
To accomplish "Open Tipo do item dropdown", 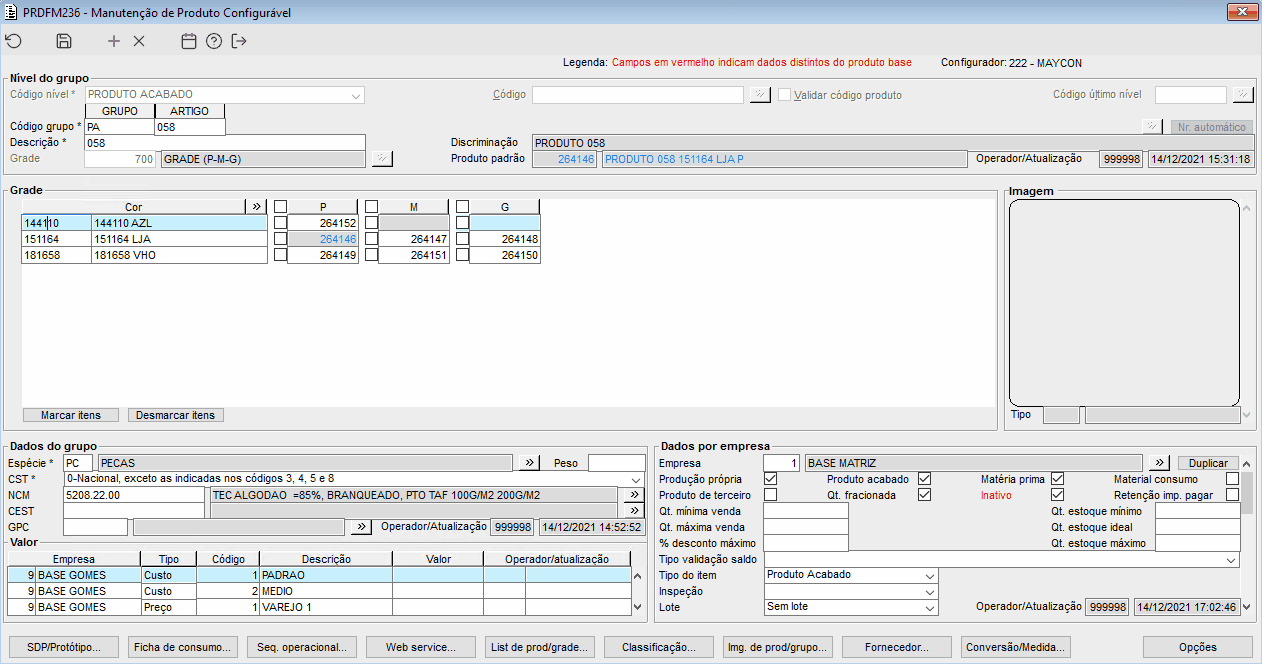I will 930,576.
